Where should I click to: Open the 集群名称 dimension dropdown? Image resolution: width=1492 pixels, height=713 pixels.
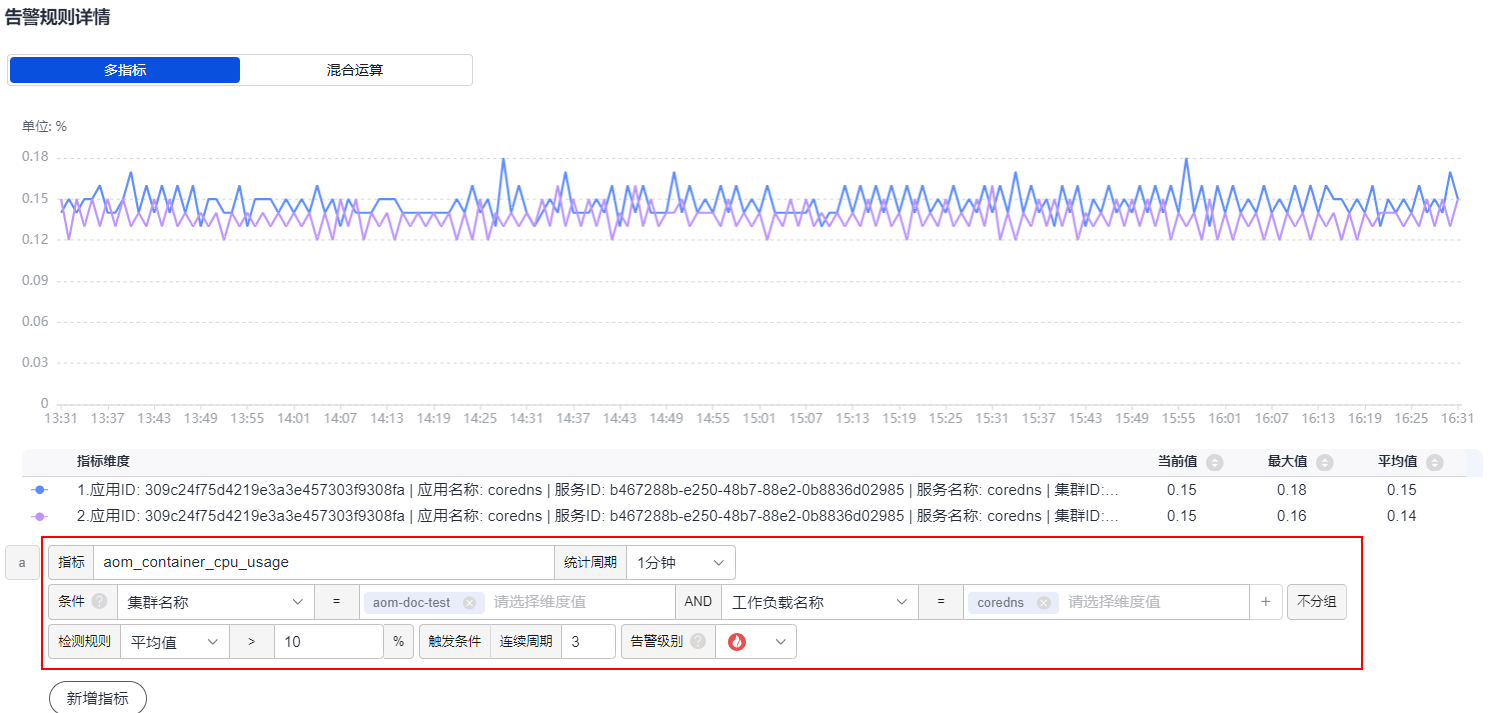point(215,602)
